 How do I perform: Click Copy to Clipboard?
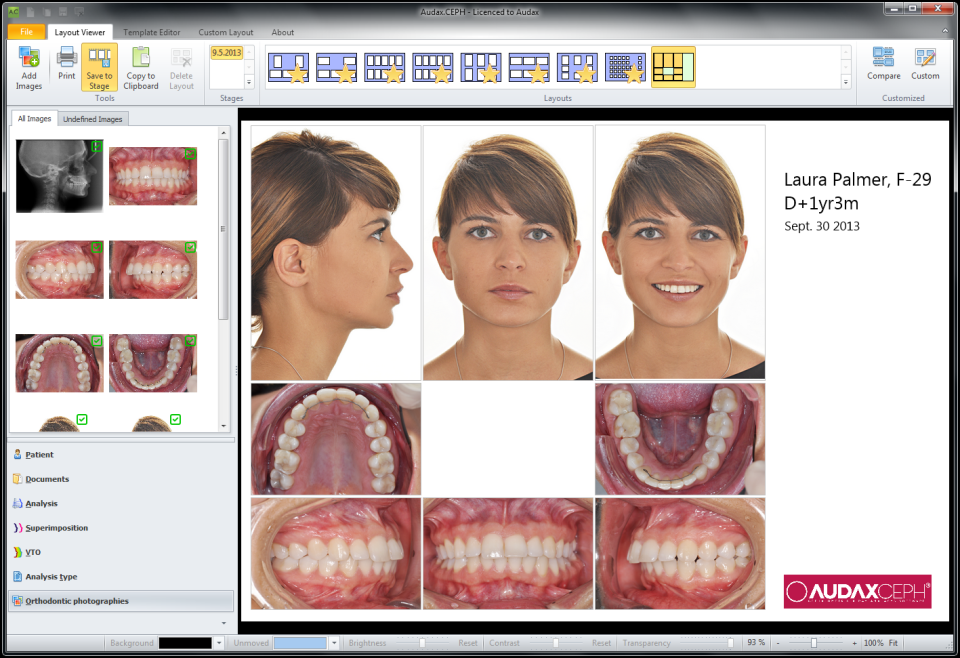tap(140, 68)
